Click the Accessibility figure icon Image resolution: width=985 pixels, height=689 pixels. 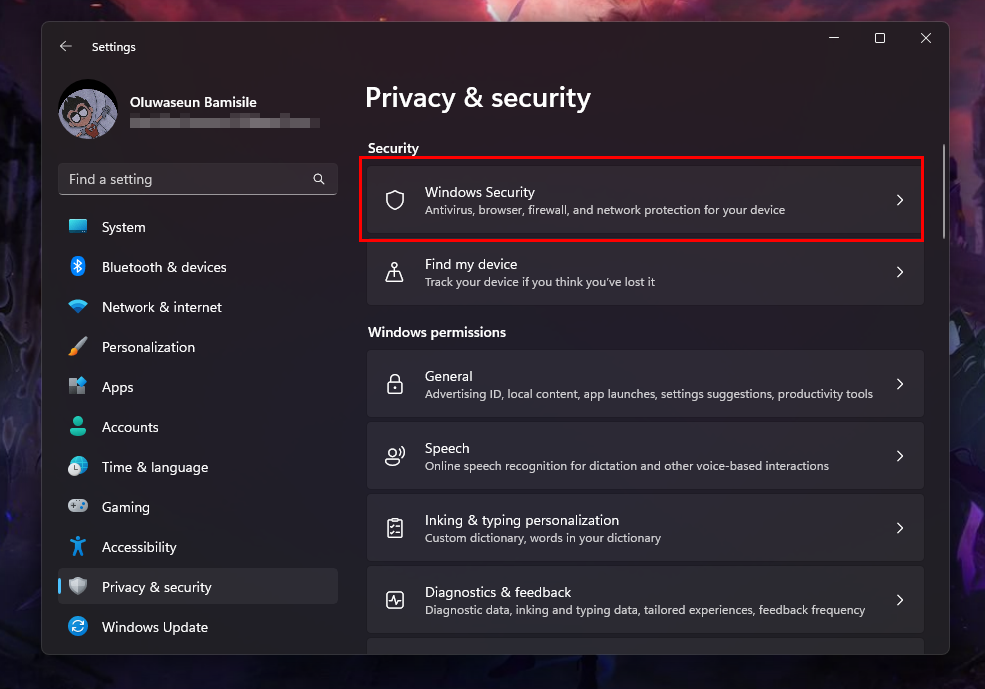click(78, 547)
